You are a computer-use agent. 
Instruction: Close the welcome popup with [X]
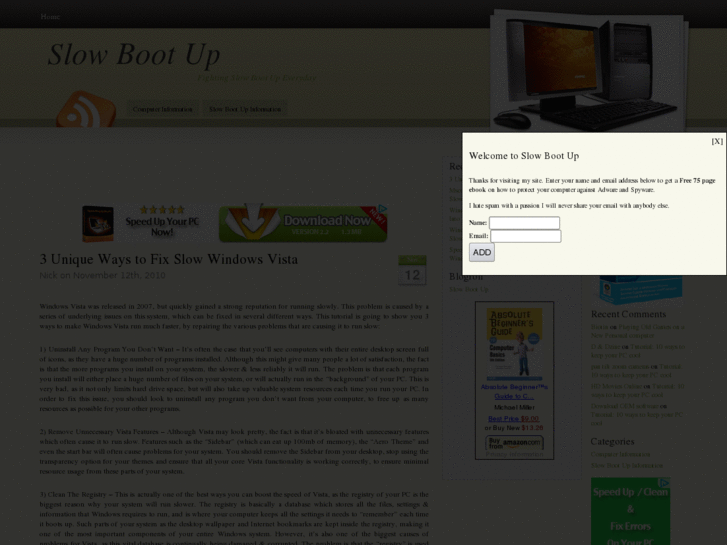coord(717,141)
